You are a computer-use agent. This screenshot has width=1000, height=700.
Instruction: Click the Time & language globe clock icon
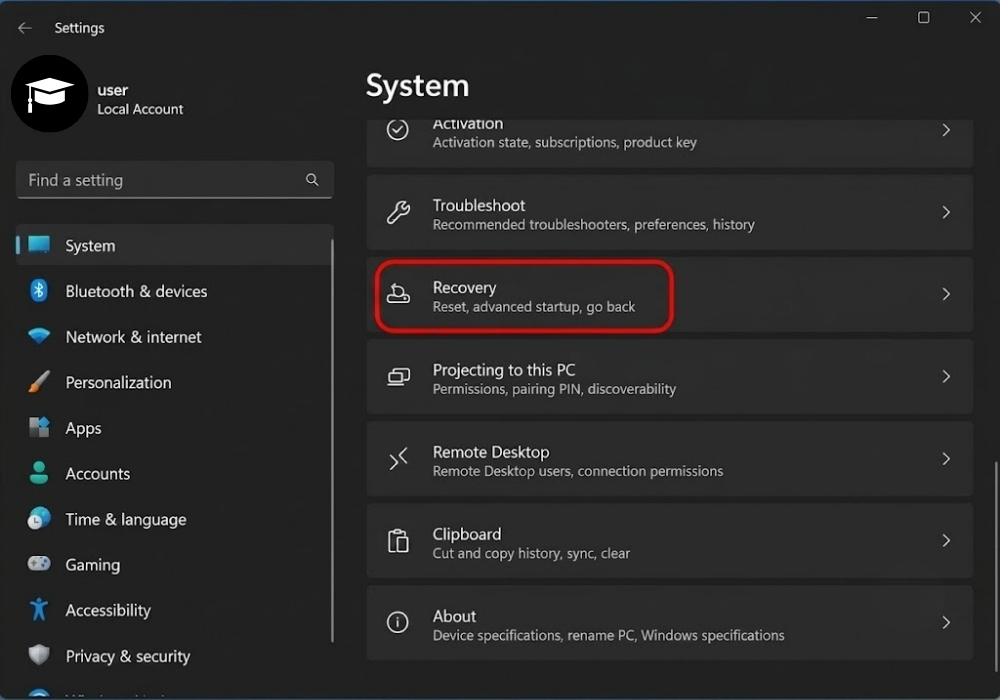click(x=39, y=518)
